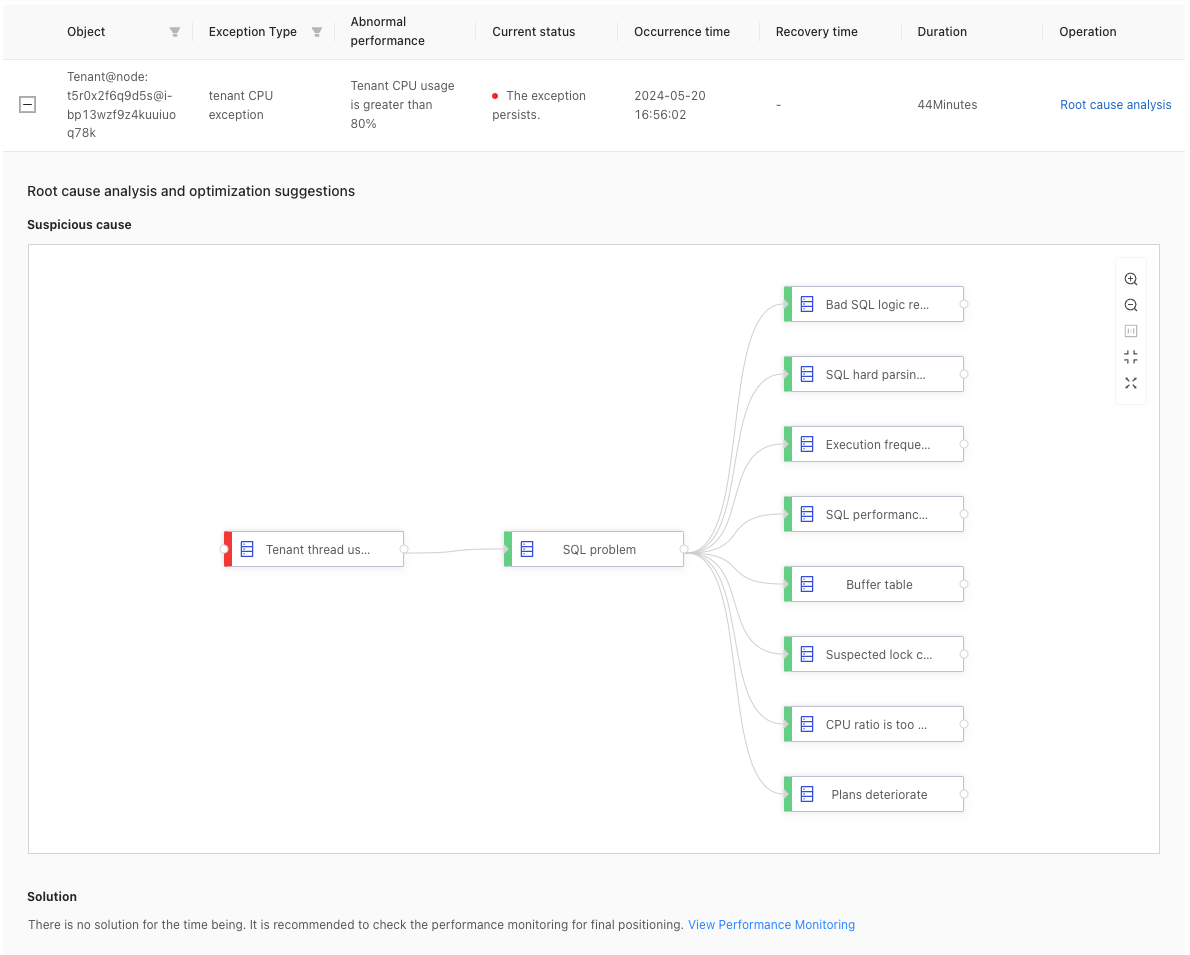Open the View Performance Monitoring link
Image resolution: width=1190 pixels, height=955 pixels.
pos(771,925)
